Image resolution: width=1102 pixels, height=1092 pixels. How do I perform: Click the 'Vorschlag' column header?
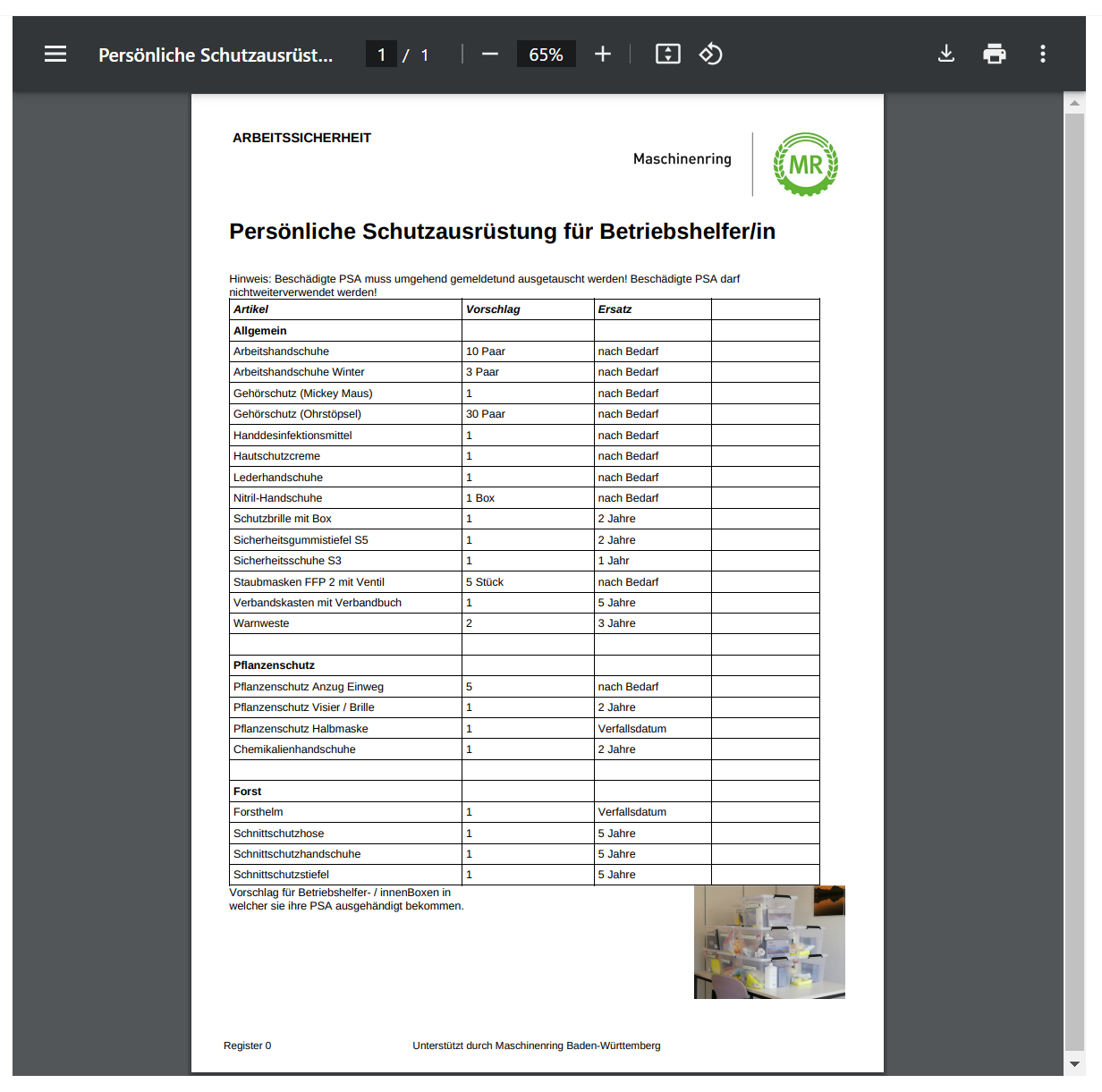coord(493,309)
